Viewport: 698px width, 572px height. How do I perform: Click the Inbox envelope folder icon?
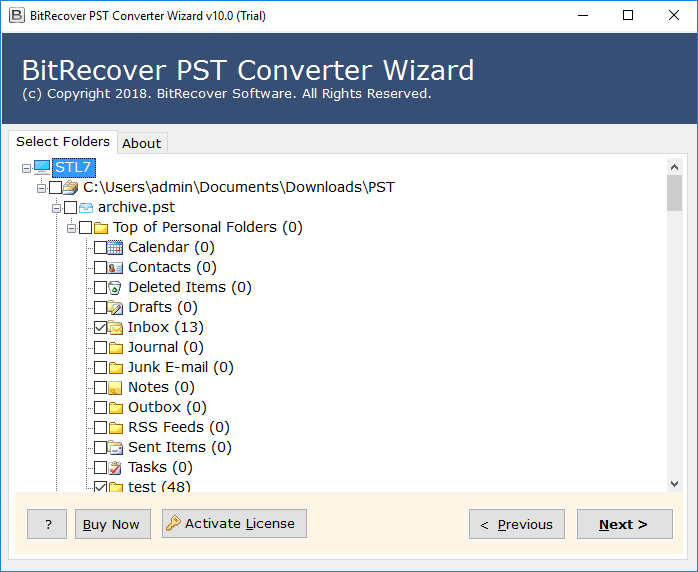click(x=115, y=328)
